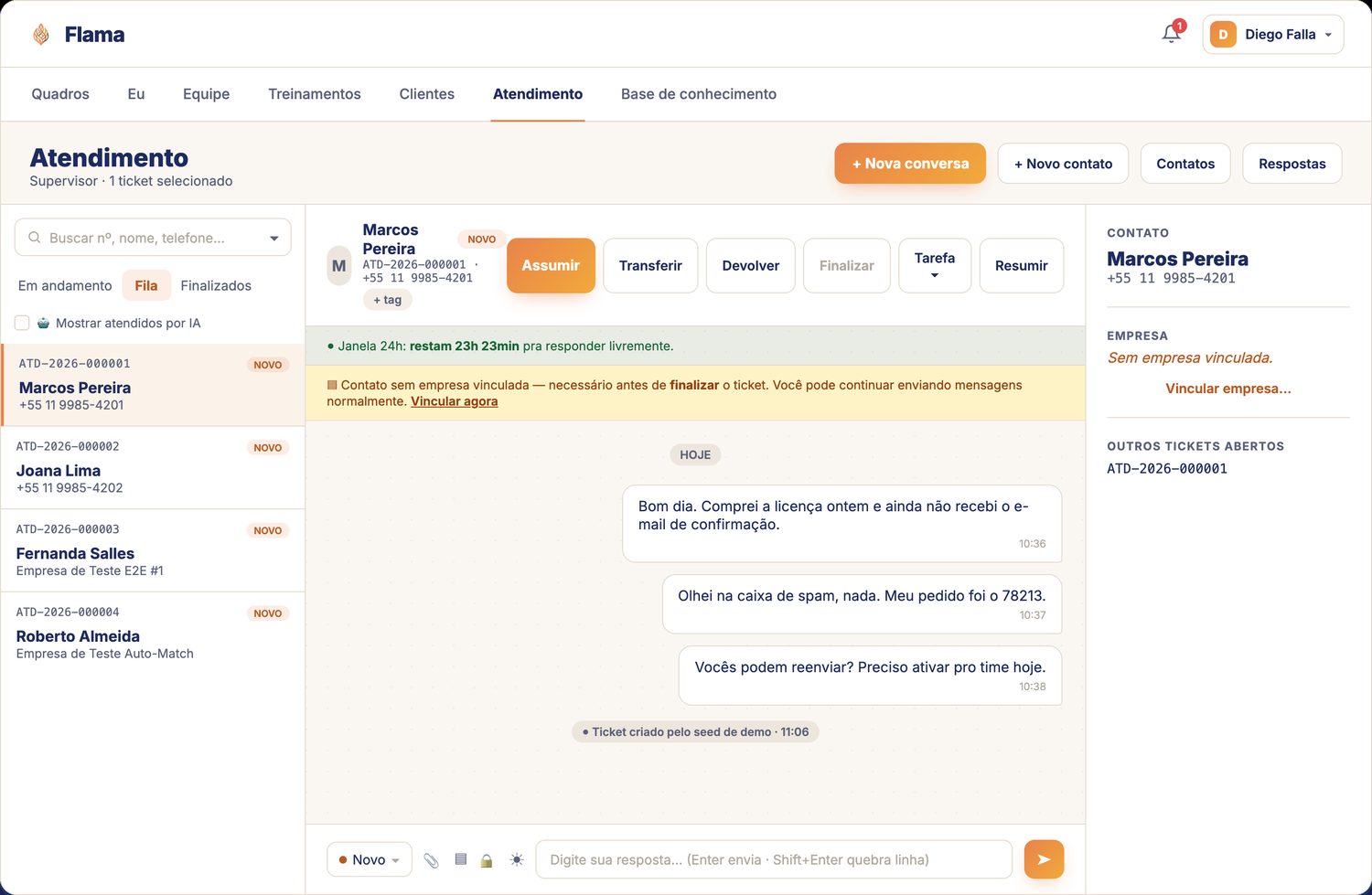The height and width of the screenshot is (895, 1372).
Task: Click the Devolver button
Action: 751,266
